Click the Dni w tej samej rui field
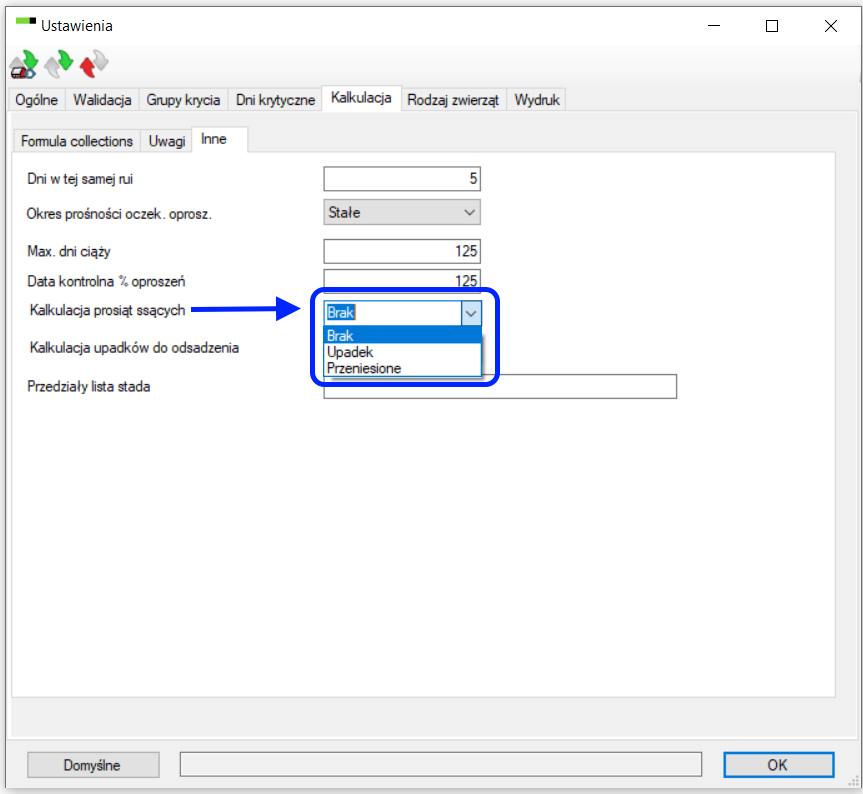Screen dimensions: 863x794 coord(402,179)
